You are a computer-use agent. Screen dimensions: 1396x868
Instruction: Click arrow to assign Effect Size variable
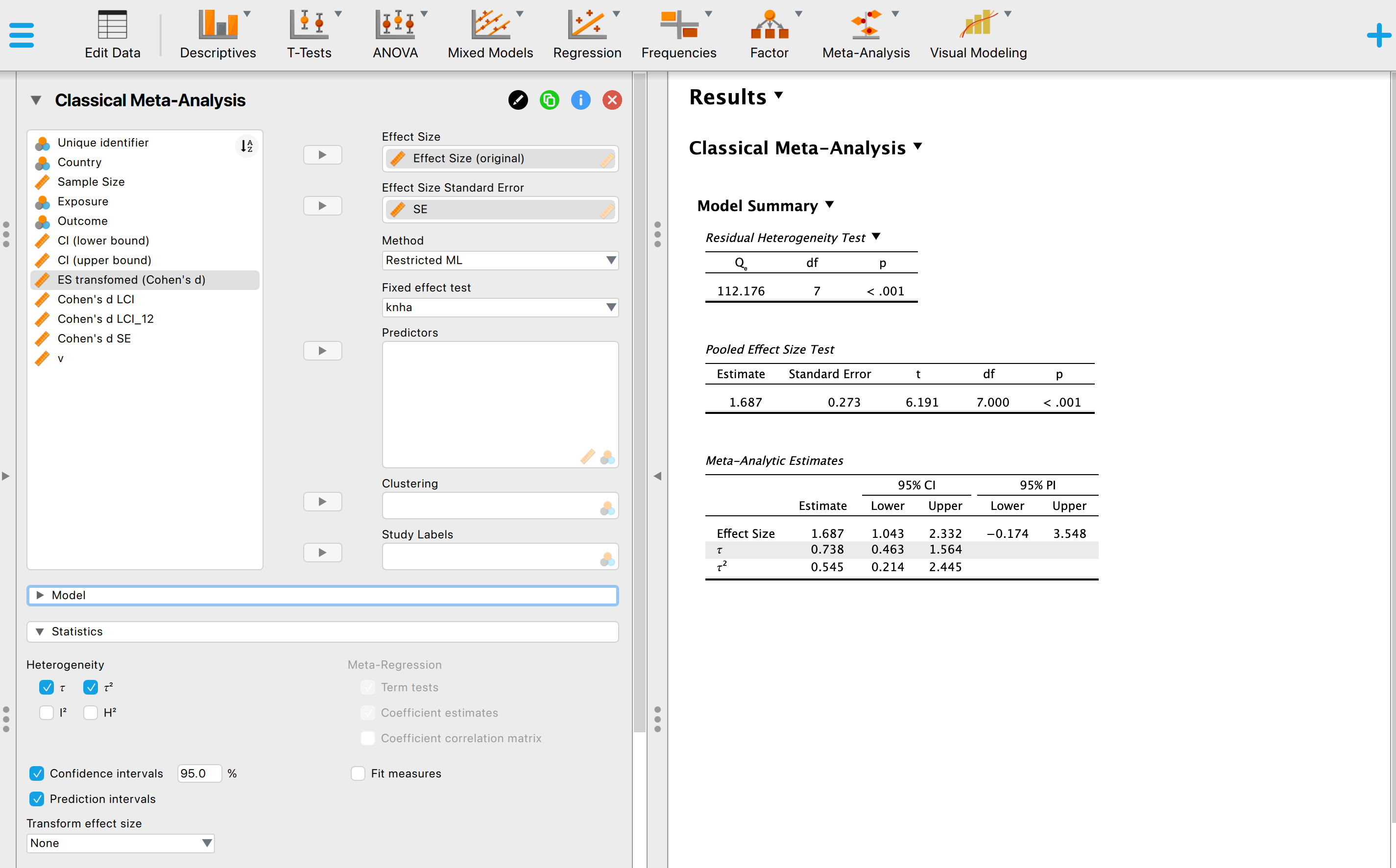(x=323, y=155)
